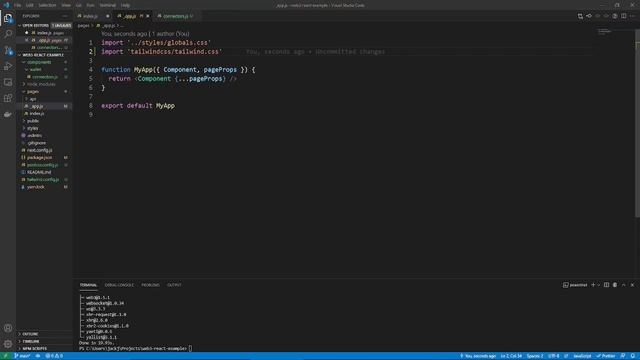Open the Explorer view in activity bar
640x360 pixels.
click(8, 18)
